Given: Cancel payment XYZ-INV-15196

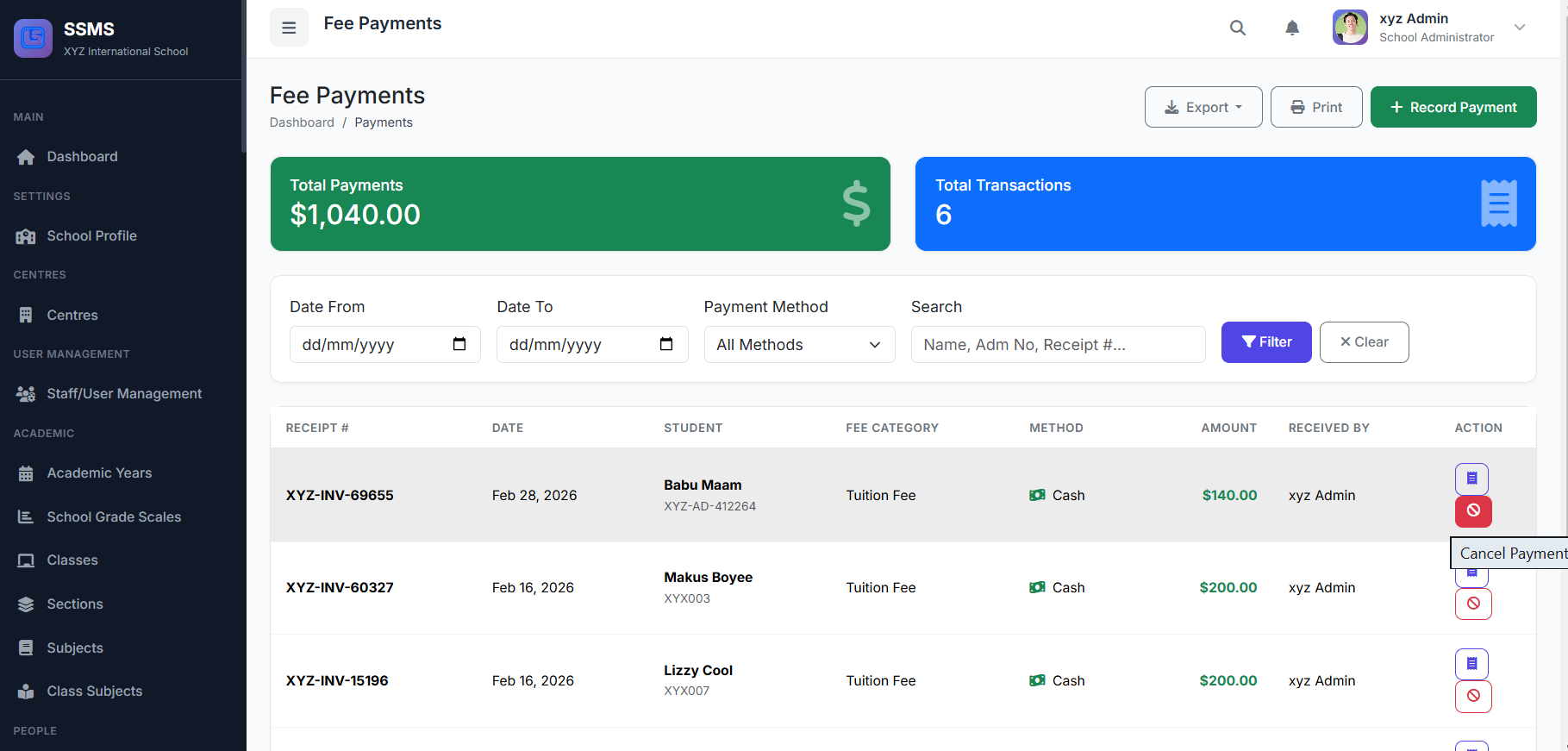Looking at the screenshot, I should (x=1473, y=696).
